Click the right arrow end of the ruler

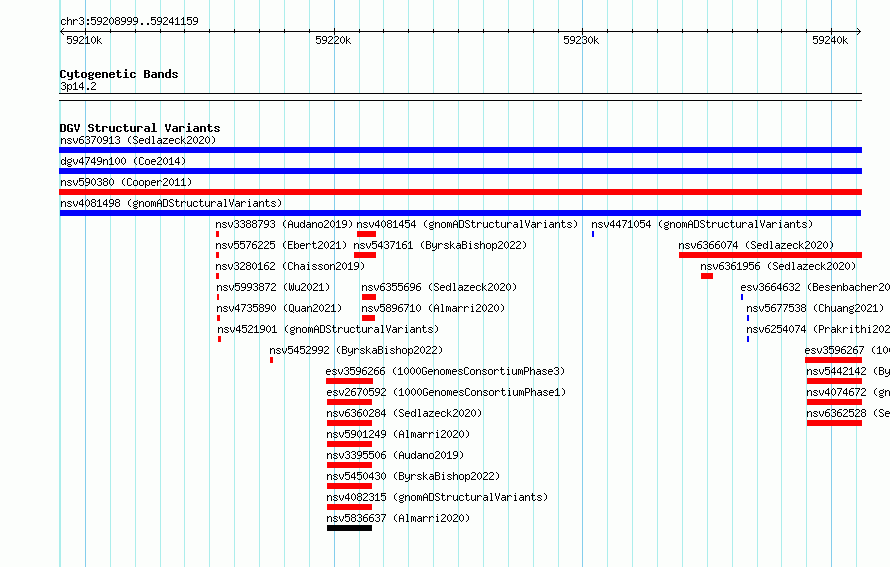point(859,31)
